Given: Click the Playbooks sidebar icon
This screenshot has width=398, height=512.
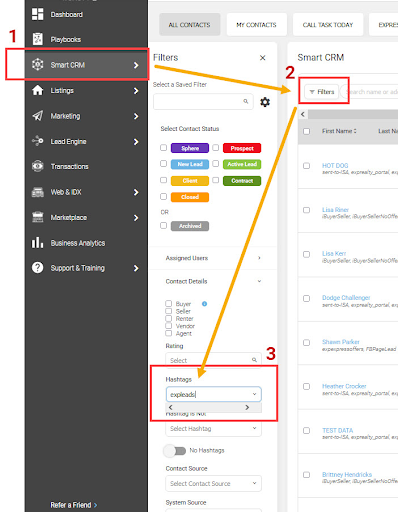Looking at the screenshot, I should (x=37, y=39).
